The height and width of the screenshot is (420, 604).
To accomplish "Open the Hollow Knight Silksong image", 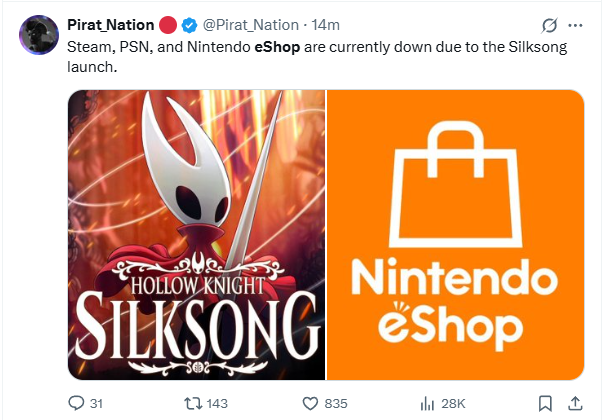I will [197, 235].
